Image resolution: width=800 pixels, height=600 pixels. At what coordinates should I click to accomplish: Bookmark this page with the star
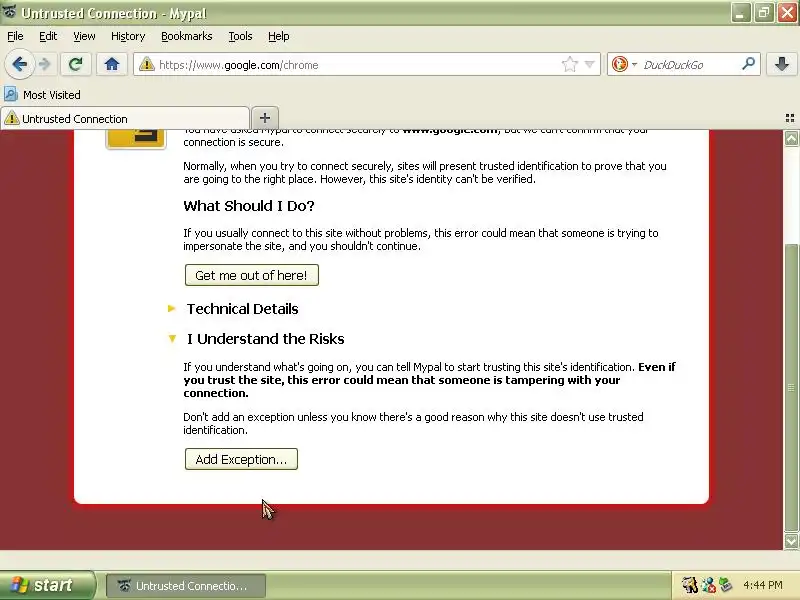569,65
